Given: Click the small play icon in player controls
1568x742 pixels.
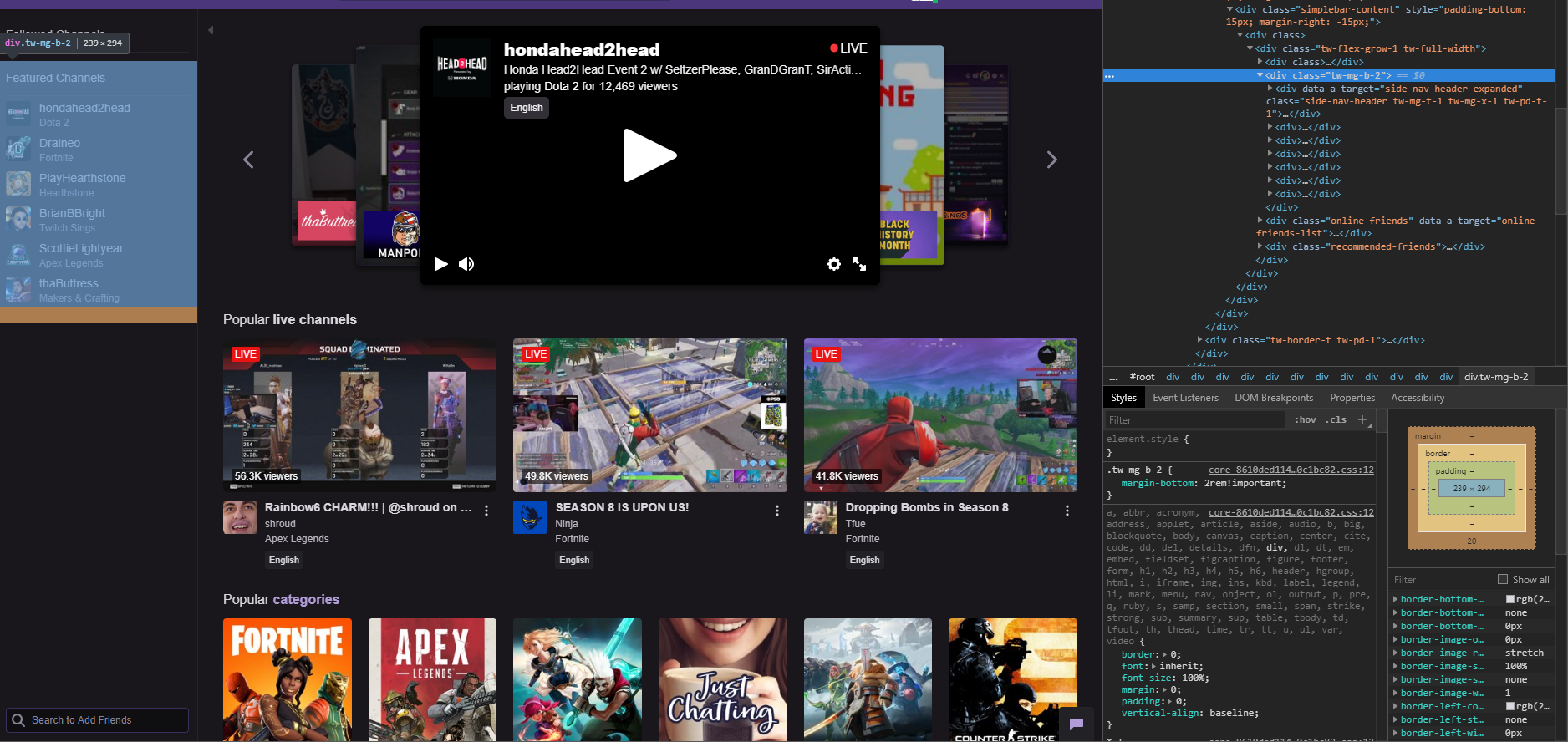Looking at the screenshot, I should [441, 264].
